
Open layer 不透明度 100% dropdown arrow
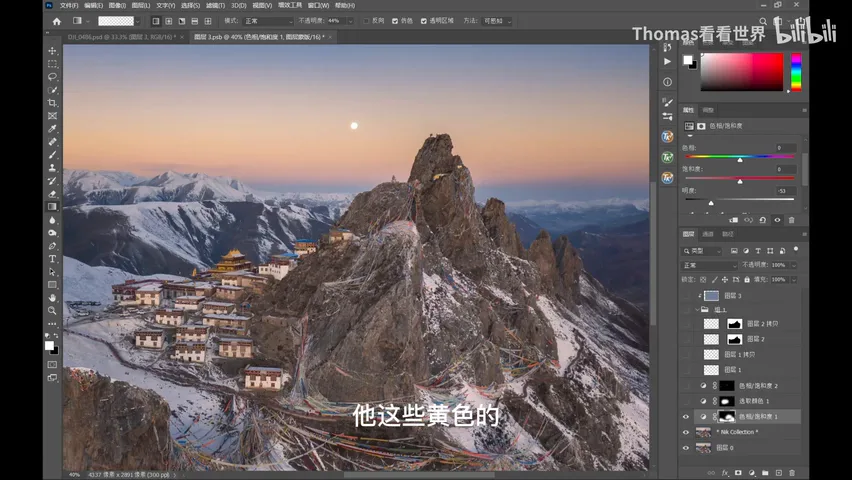tap(793, 265)
